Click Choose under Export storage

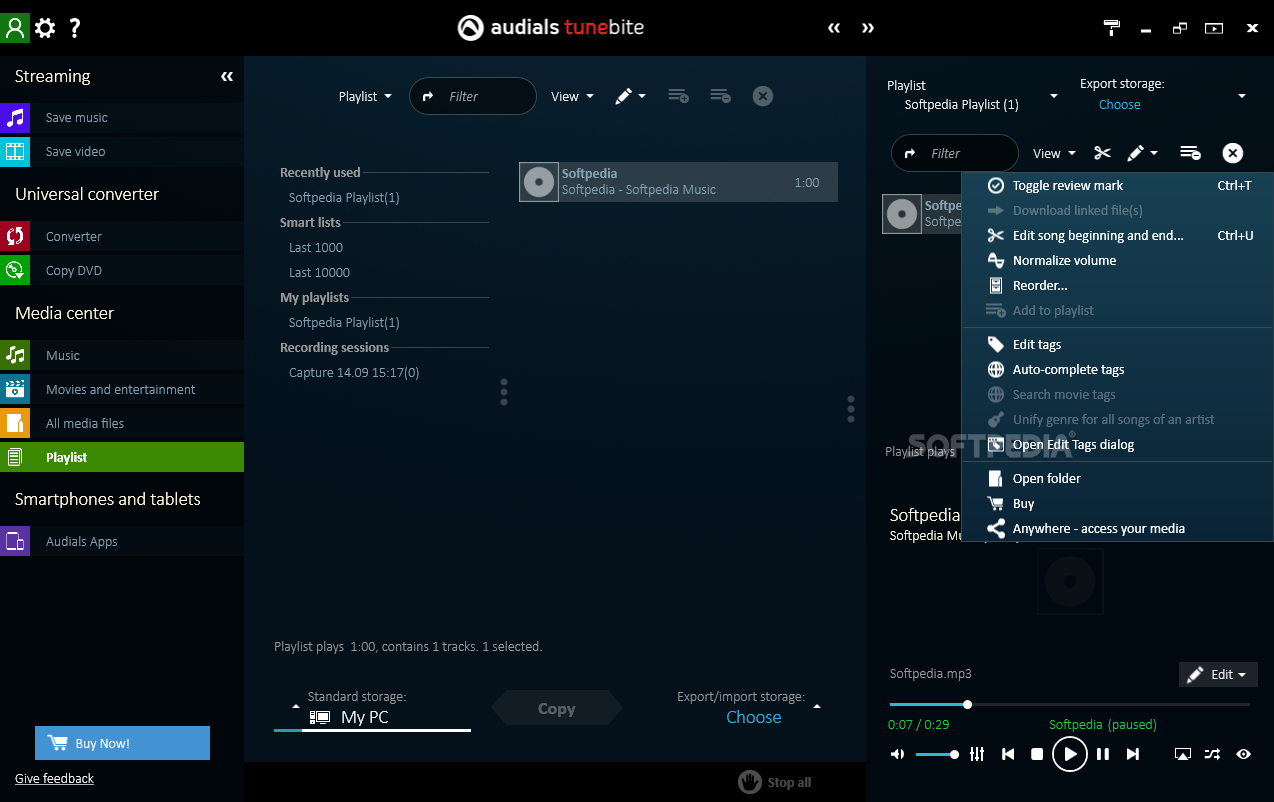(1119, 104)
